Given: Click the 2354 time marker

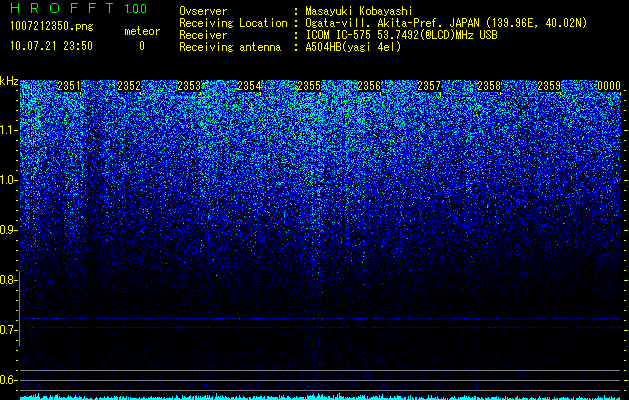Looking at the screenshot, I should click(x=249, y=86).
